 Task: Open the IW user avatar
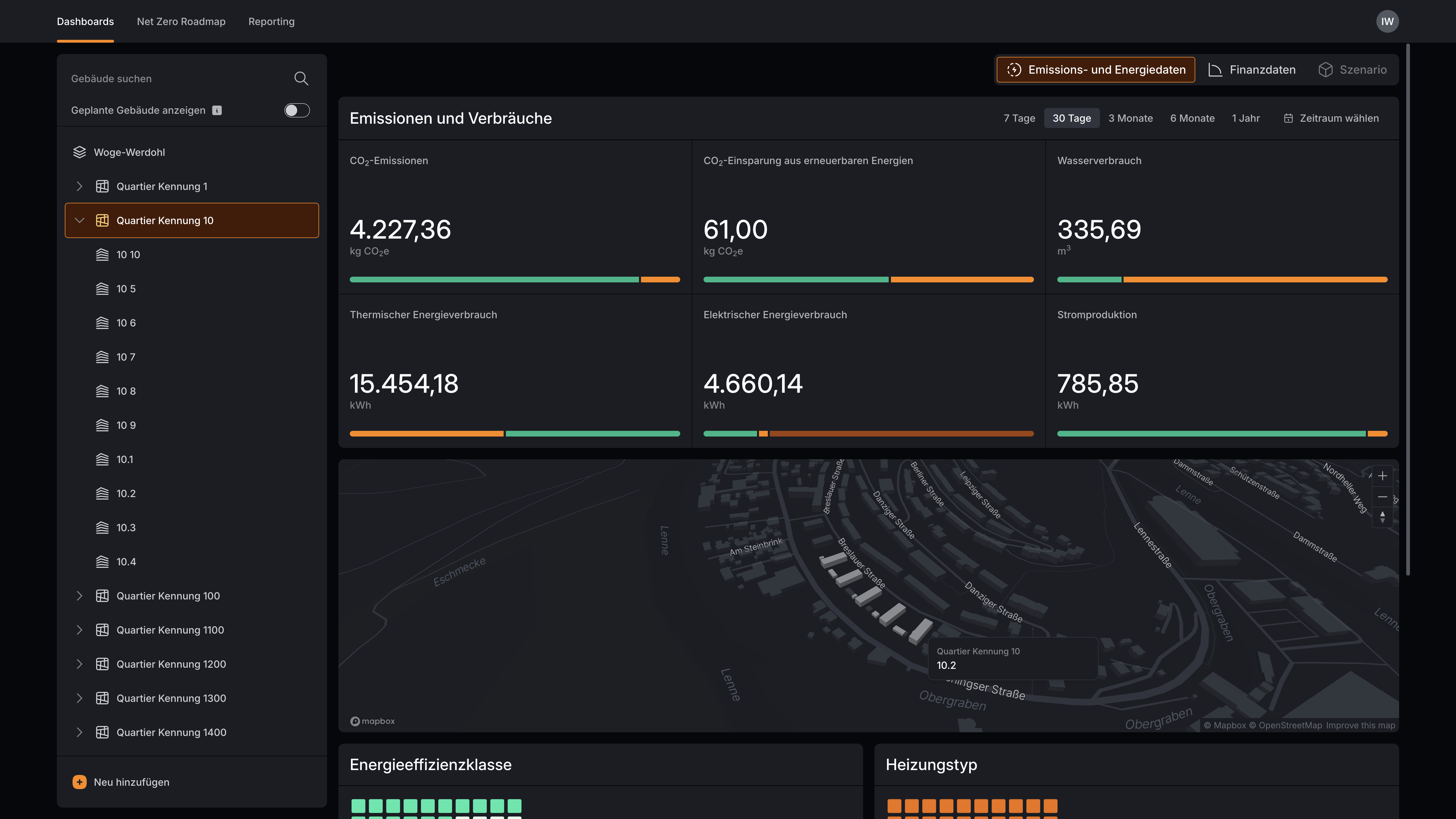click(1387, 22)
